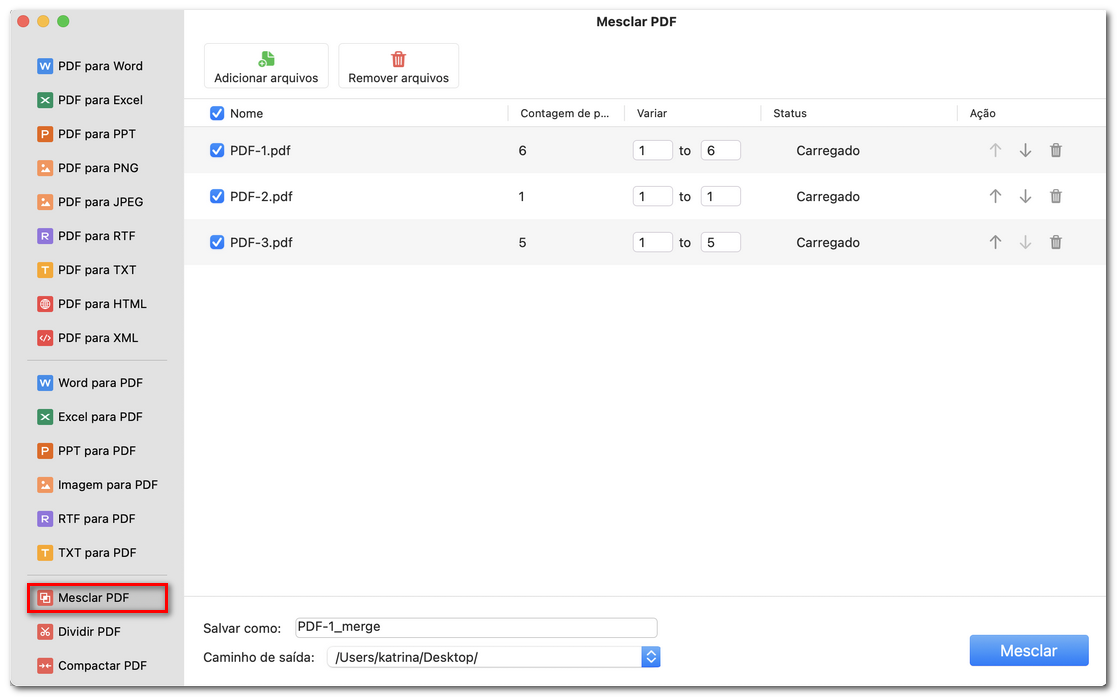Click PDF-3.pdf start page range field
Screen dimensions: 1117x697
(652, 243)
